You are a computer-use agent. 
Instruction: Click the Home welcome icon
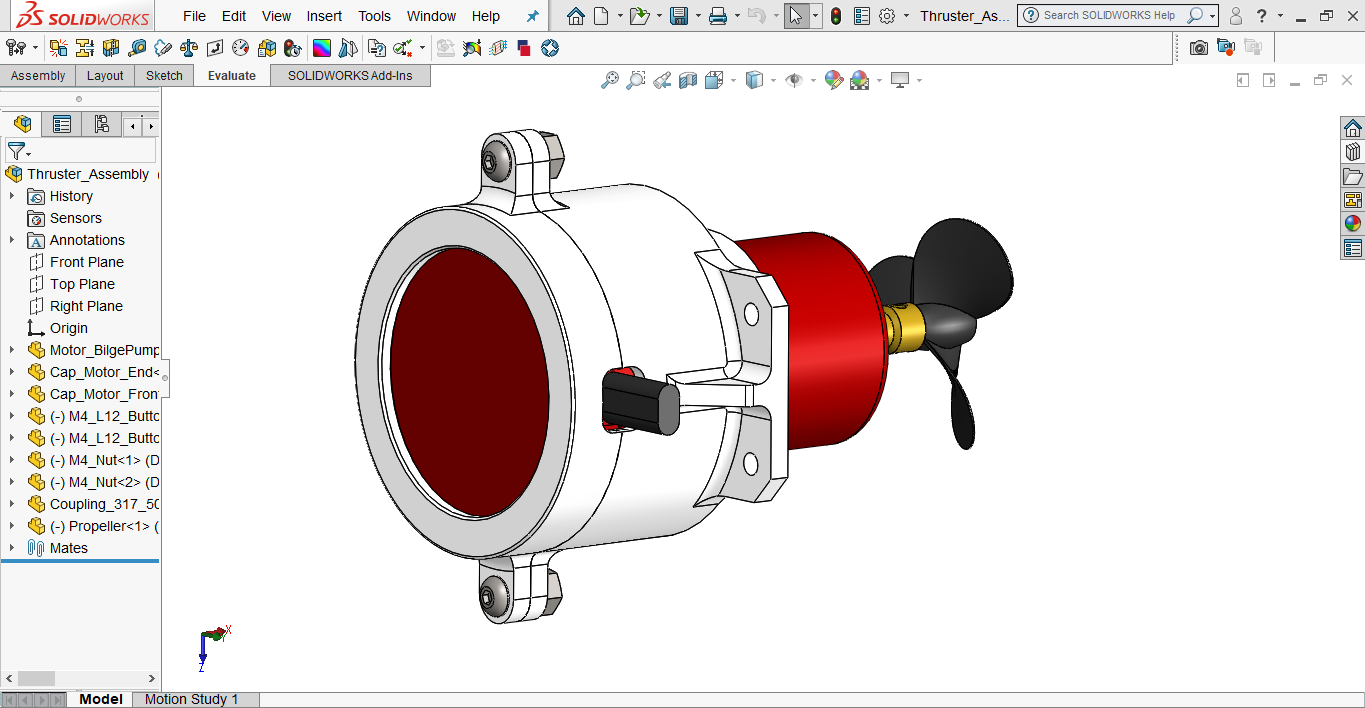pyautogui.click(x=575, y=16)
